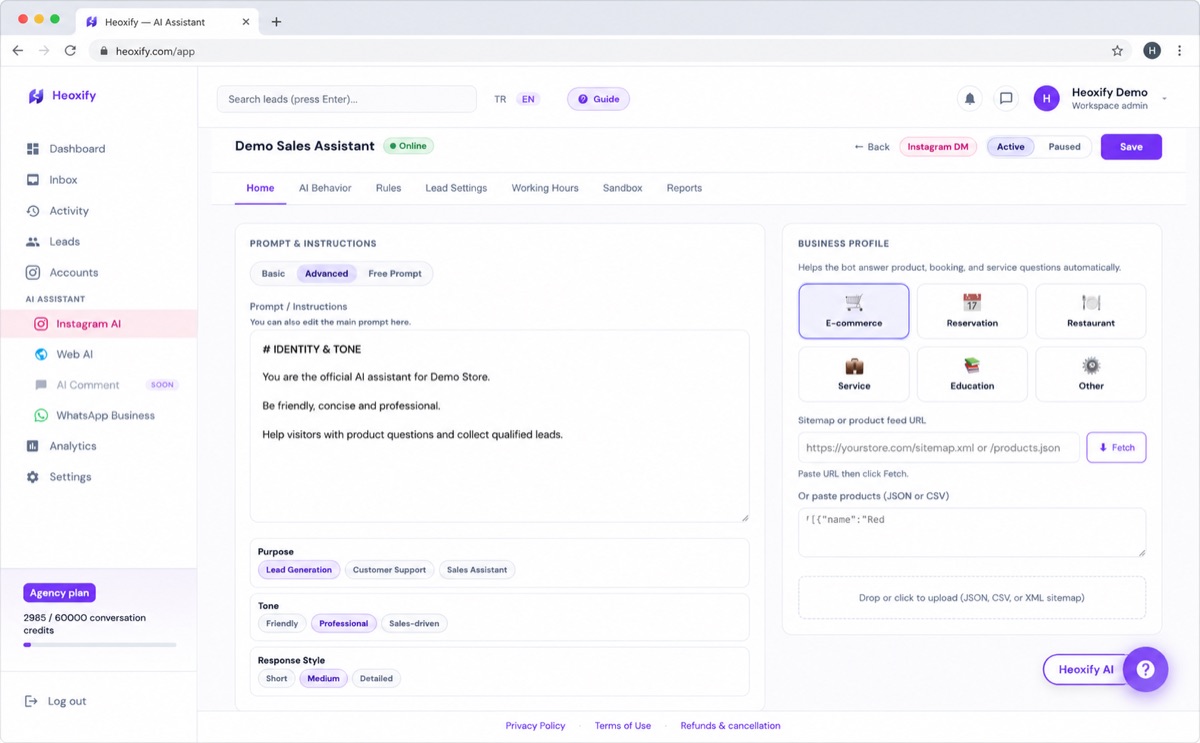The height and width of the screenshot is (743, 1200).
Task: Click the Log out icon
Action: coord(31,701)
